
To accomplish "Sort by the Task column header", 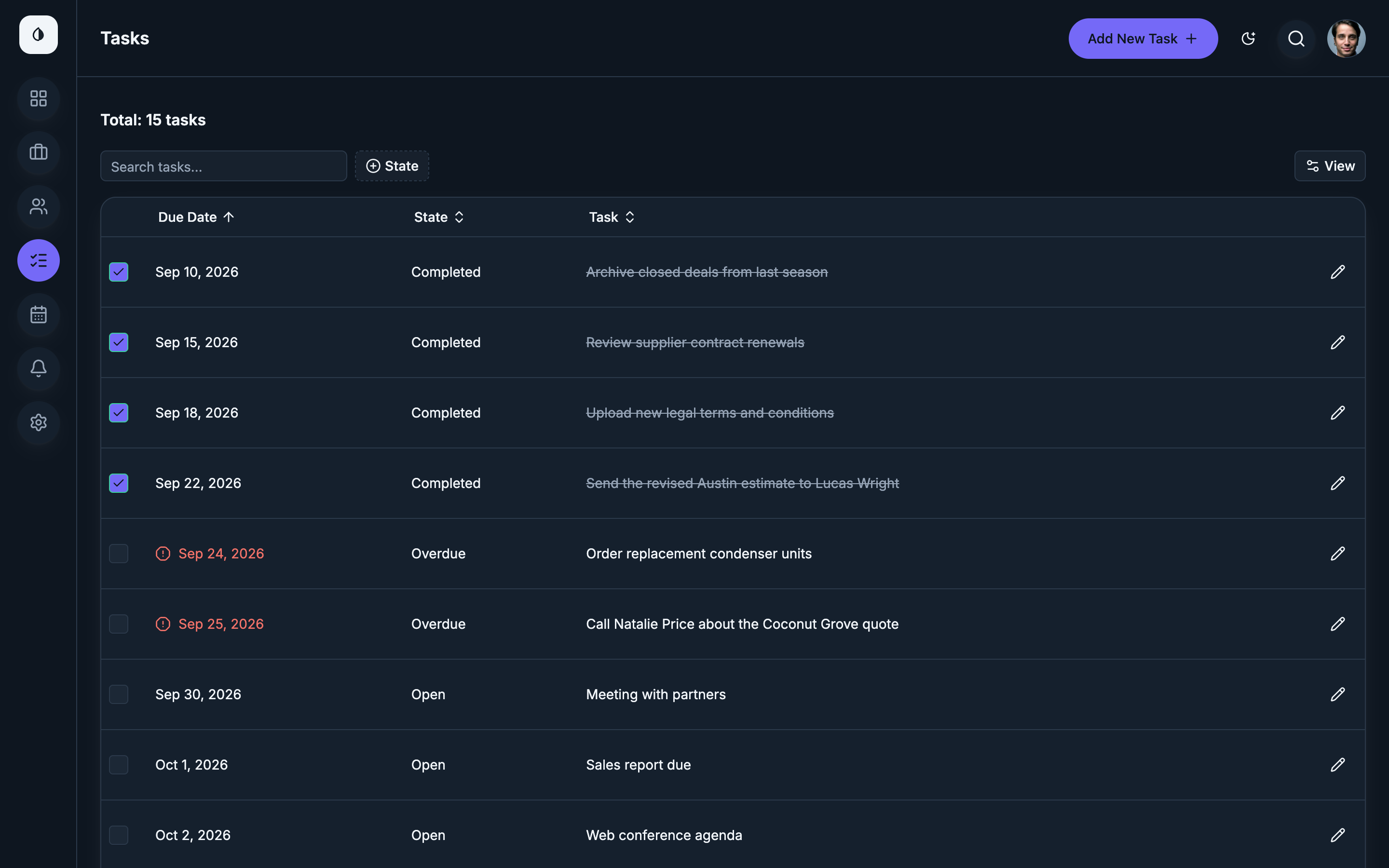I will pos(611,217).
